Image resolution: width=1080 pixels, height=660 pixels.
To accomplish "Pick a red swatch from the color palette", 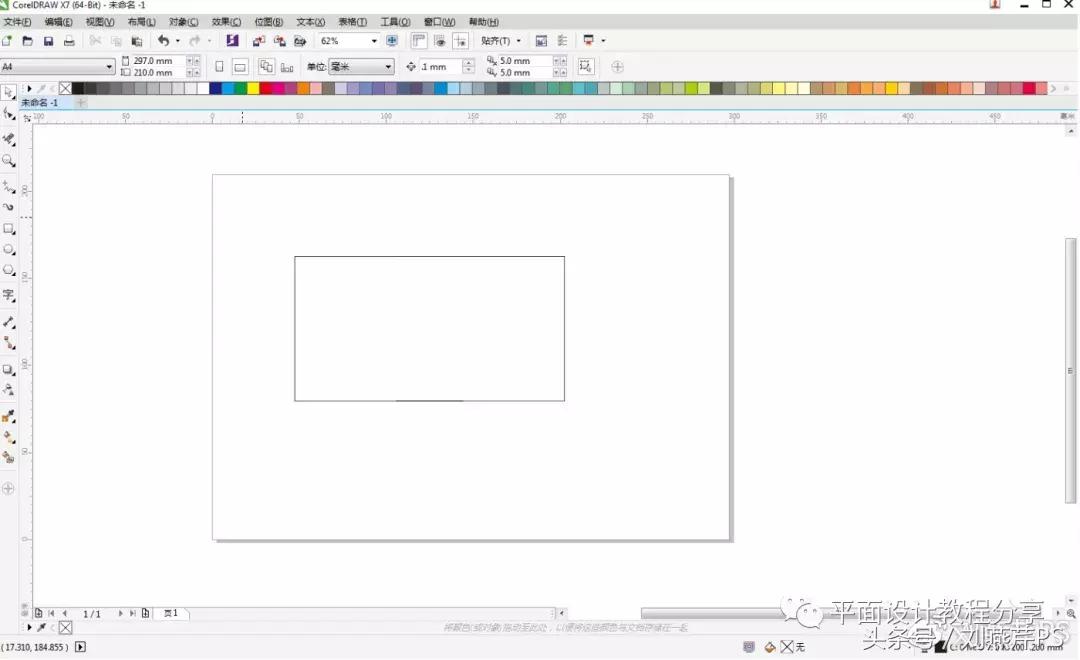I will pos(267,89).
